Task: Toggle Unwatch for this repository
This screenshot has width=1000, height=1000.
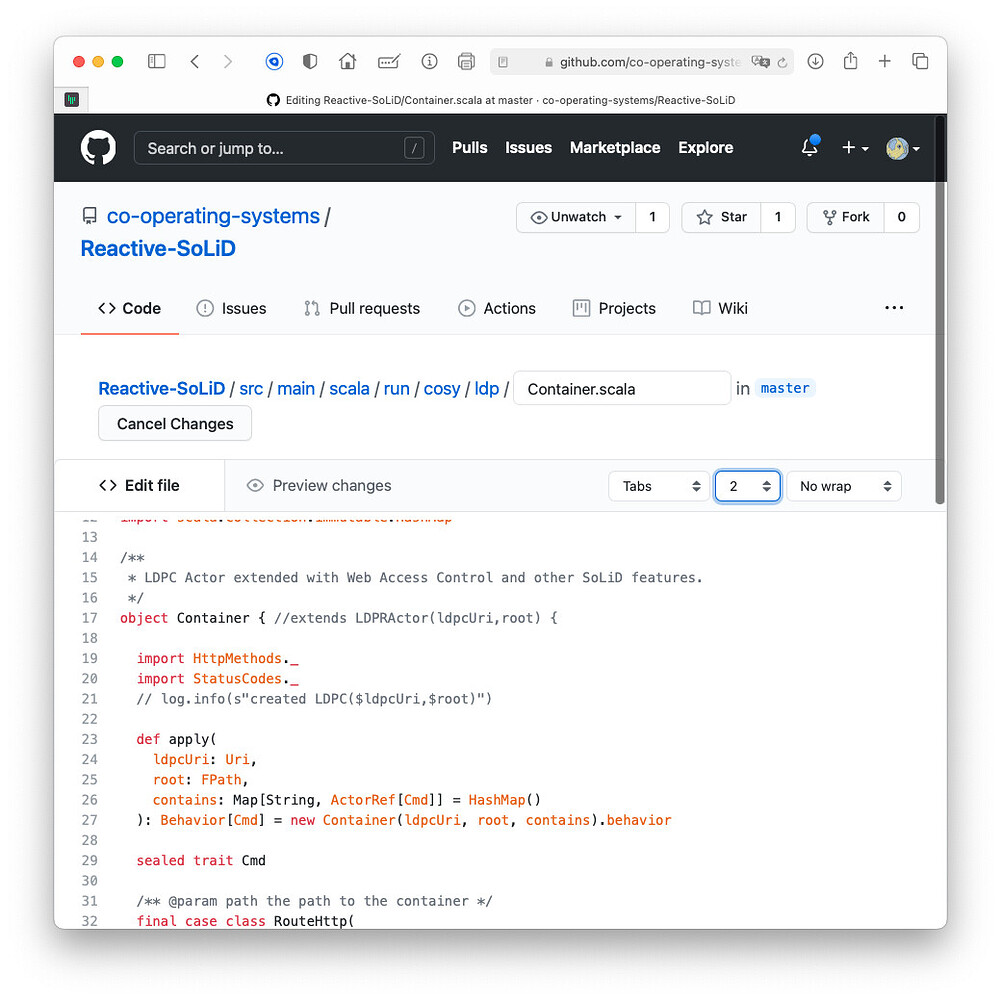Action: click(576, 217)
